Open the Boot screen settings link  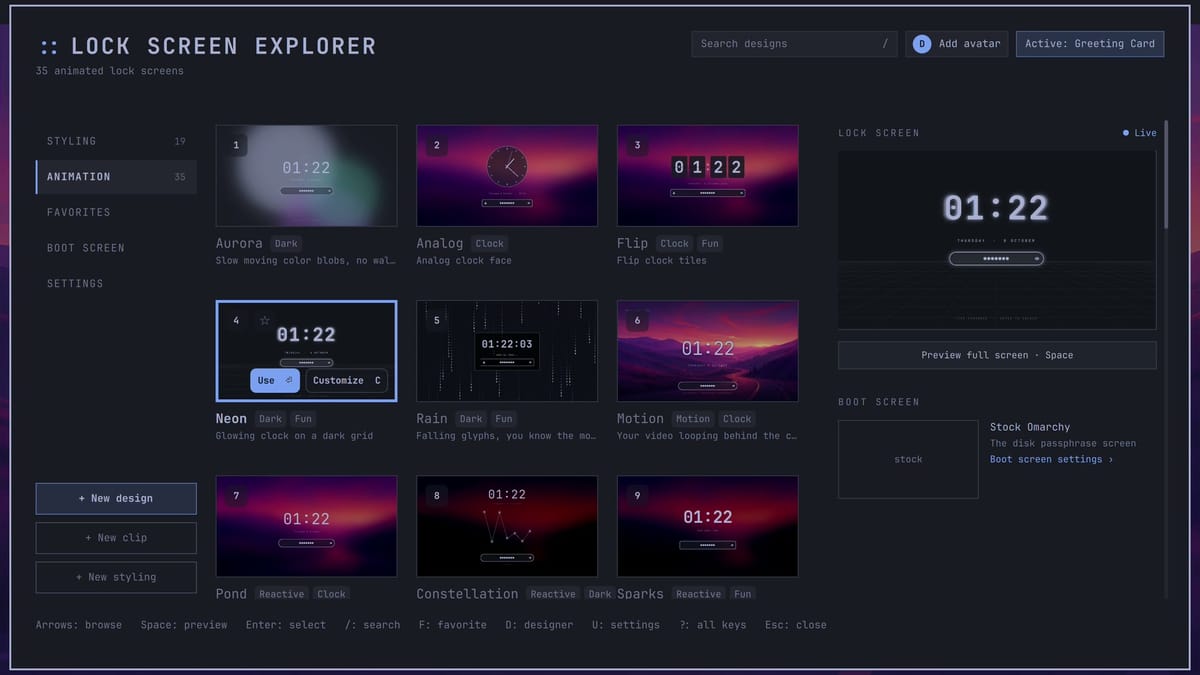point(1051,460)
